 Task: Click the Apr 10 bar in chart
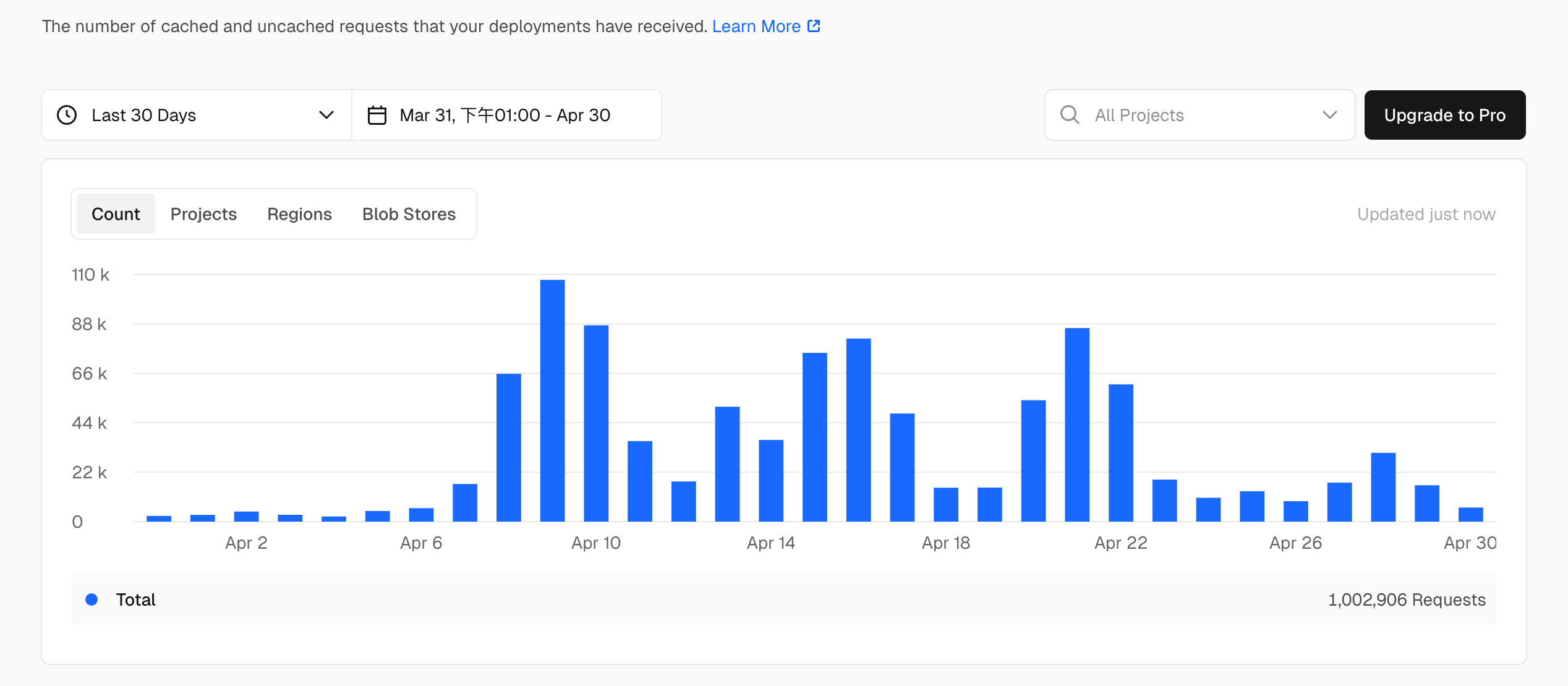596,424
